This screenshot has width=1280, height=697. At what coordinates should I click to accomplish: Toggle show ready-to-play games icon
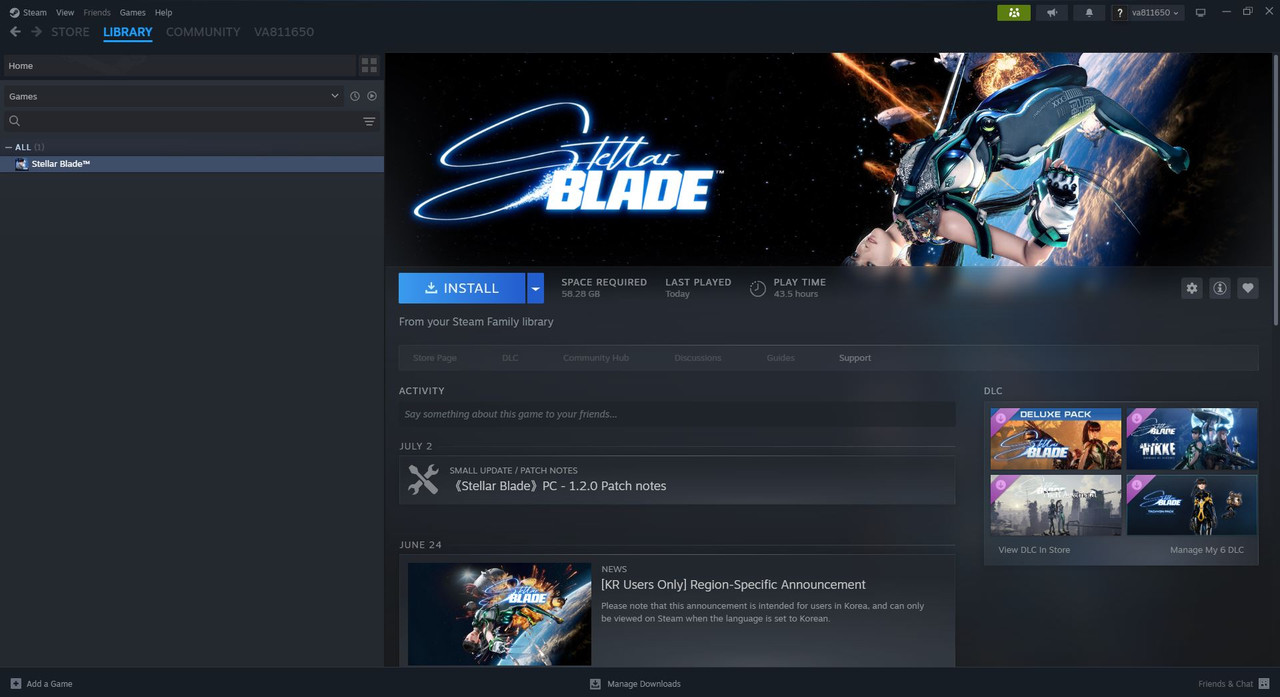click(x=372, y=96)
